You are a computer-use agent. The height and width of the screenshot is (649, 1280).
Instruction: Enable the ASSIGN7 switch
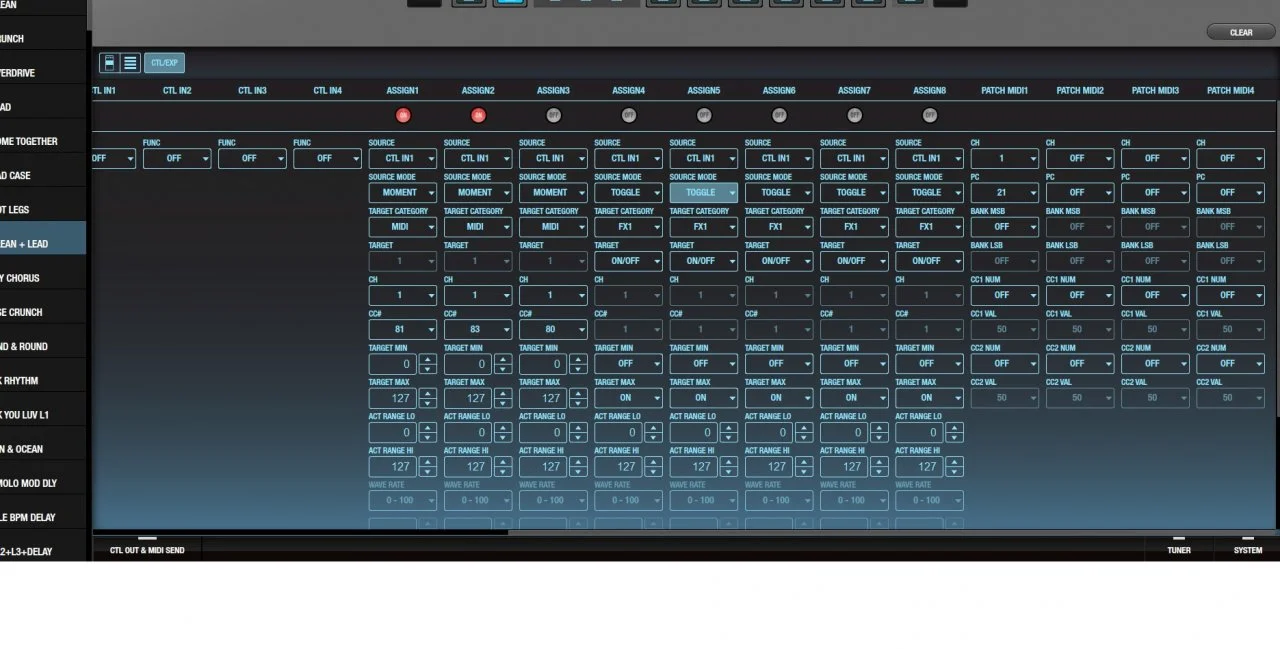(x=854, y=115)
